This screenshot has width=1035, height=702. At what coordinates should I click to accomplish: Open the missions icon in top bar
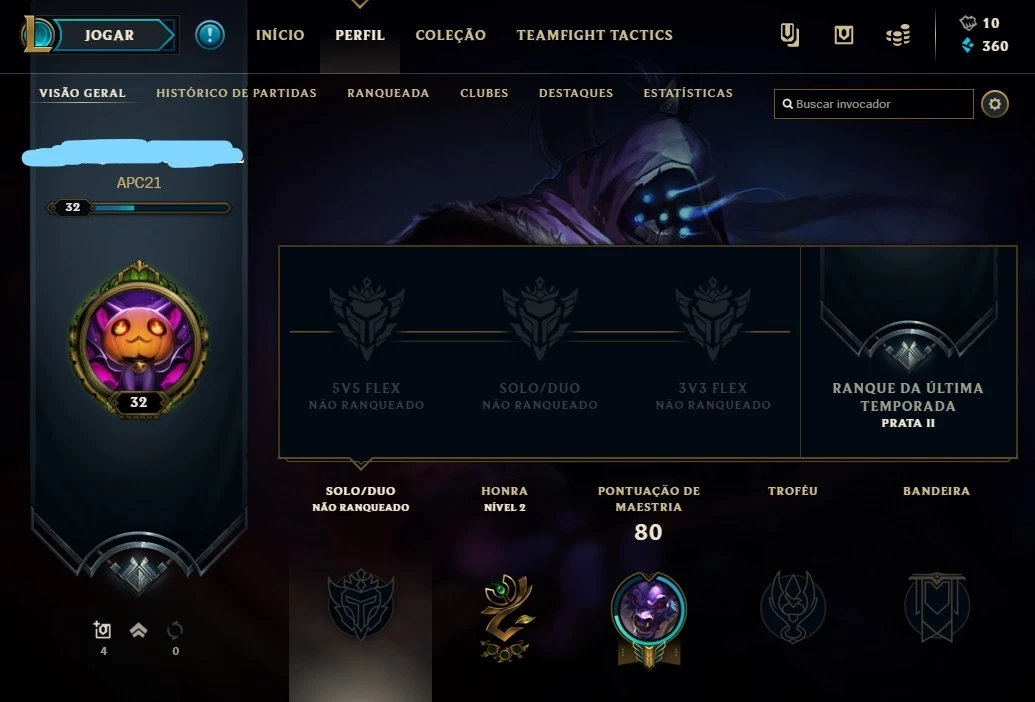pos(844,35)
